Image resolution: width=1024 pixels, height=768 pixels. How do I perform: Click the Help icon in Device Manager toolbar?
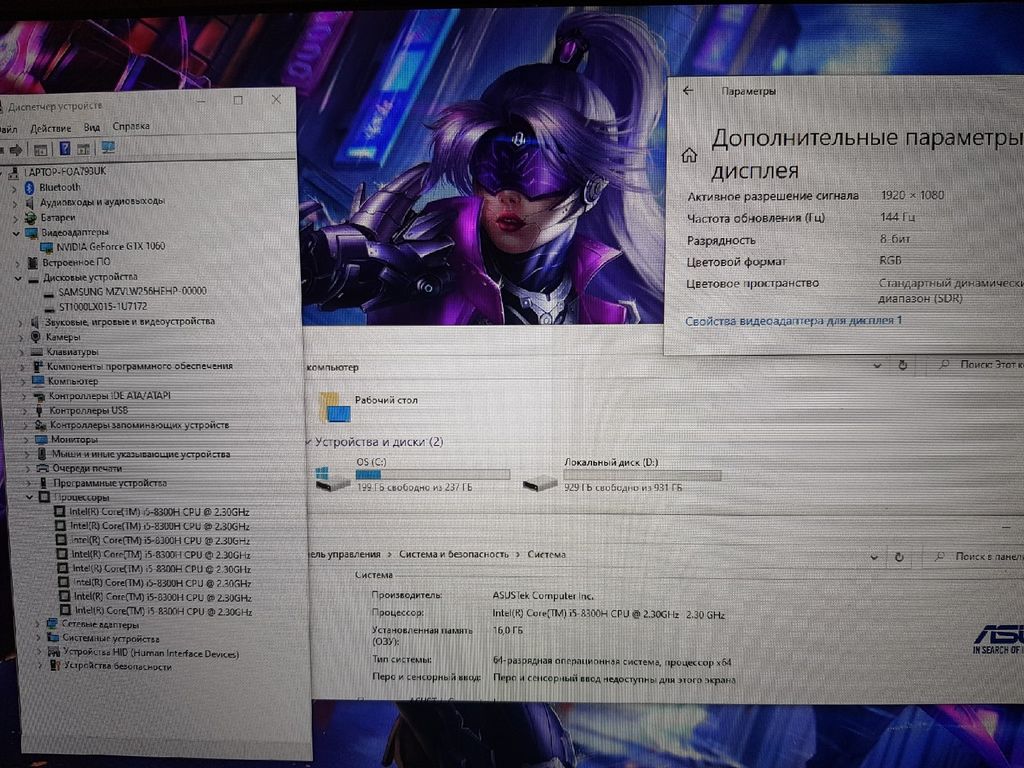64,149
